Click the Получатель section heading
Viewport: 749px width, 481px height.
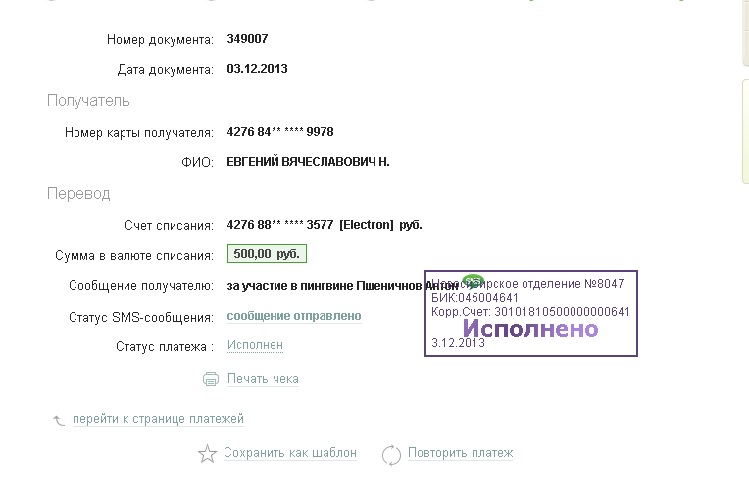(x=88, y=101)
